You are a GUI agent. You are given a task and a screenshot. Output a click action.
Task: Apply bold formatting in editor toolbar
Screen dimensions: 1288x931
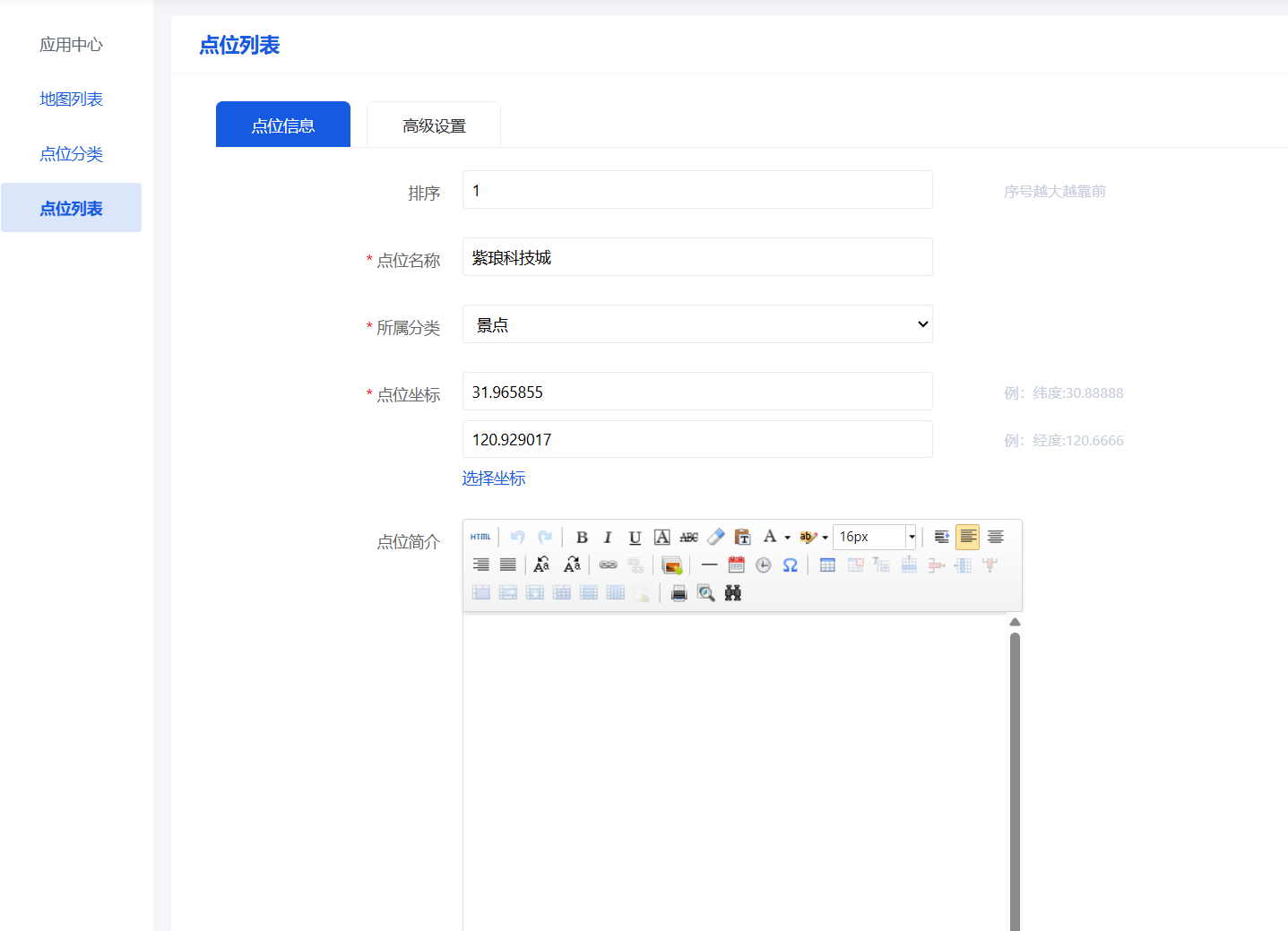coord(582,537)
